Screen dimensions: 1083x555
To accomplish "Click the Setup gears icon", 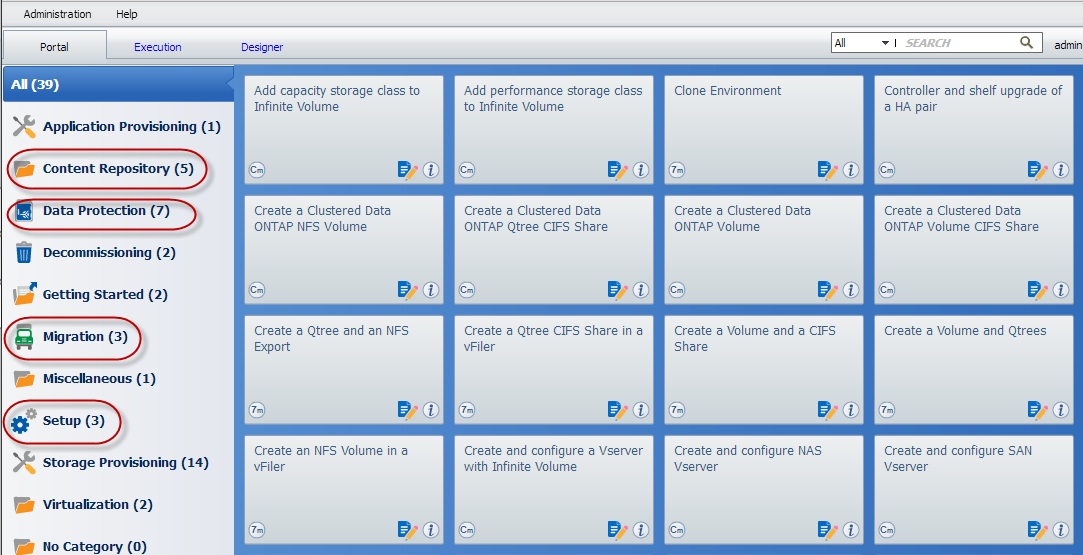I will [23, 420].
